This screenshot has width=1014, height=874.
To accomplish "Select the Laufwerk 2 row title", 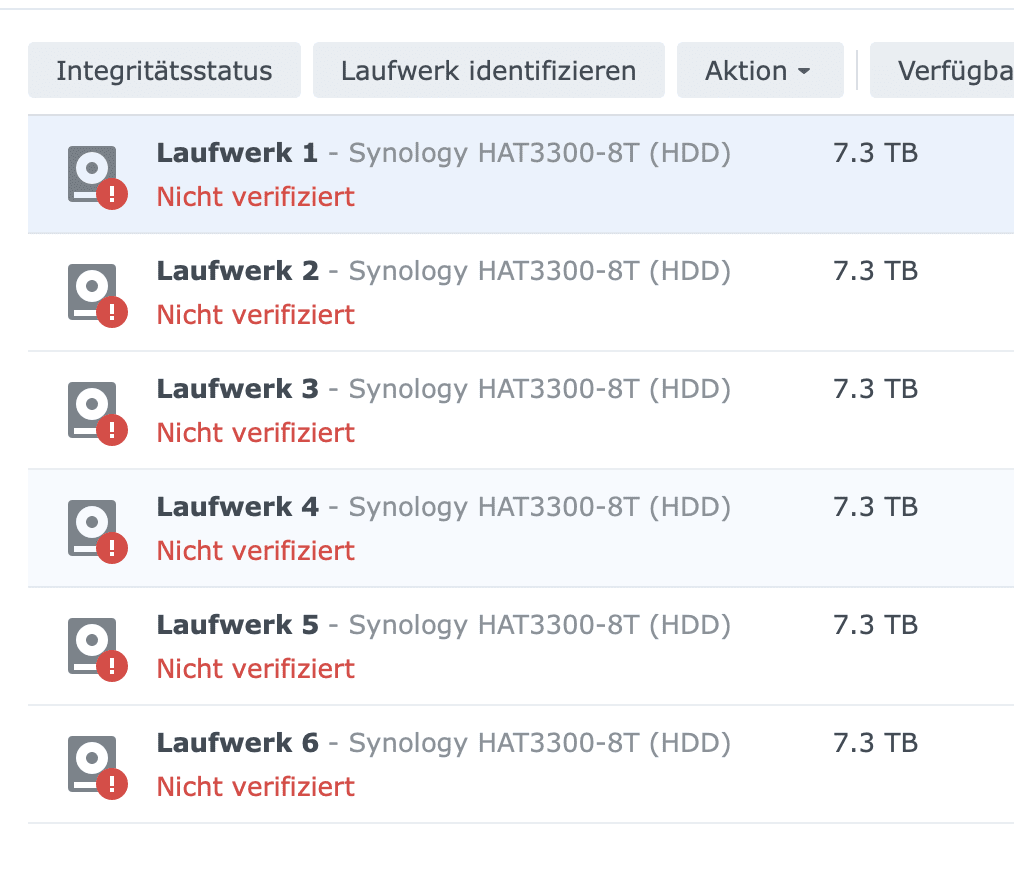I will (x=238, y=271).
